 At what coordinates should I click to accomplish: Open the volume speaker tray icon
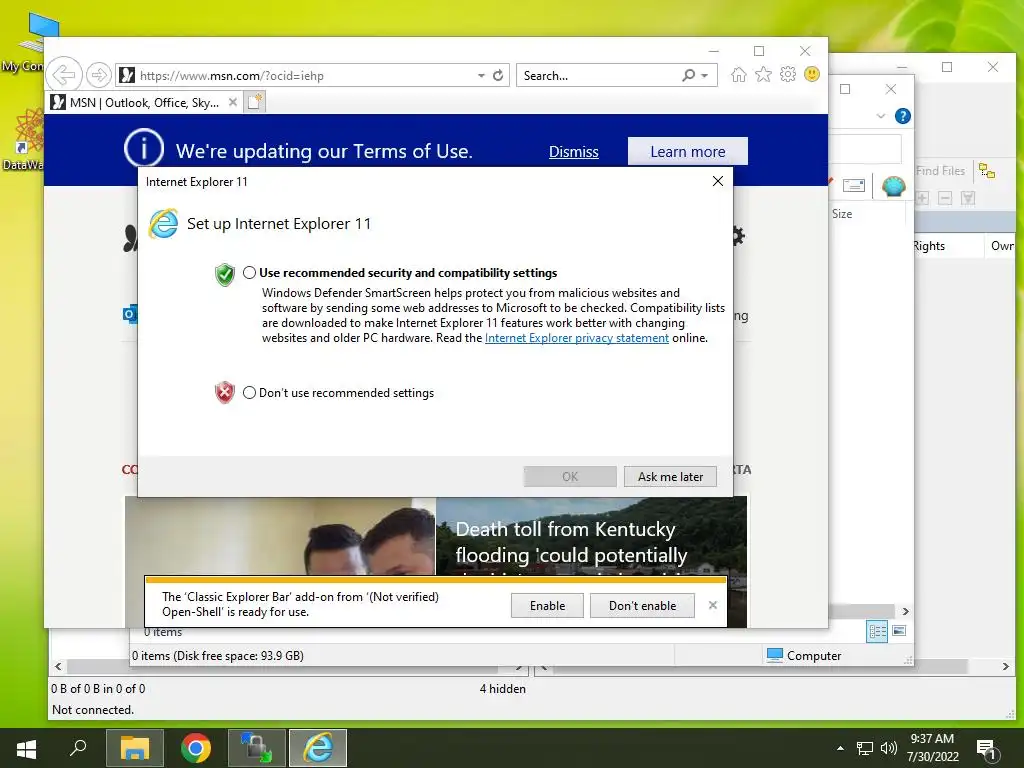pos(888,748)
